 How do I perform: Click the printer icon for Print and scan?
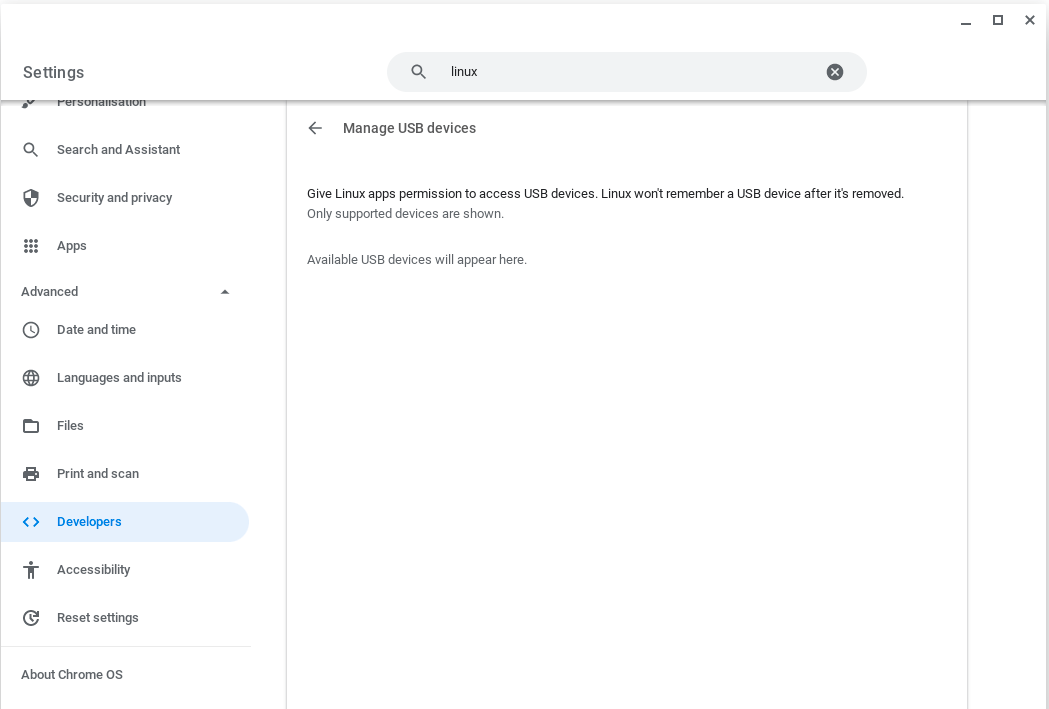31,474
